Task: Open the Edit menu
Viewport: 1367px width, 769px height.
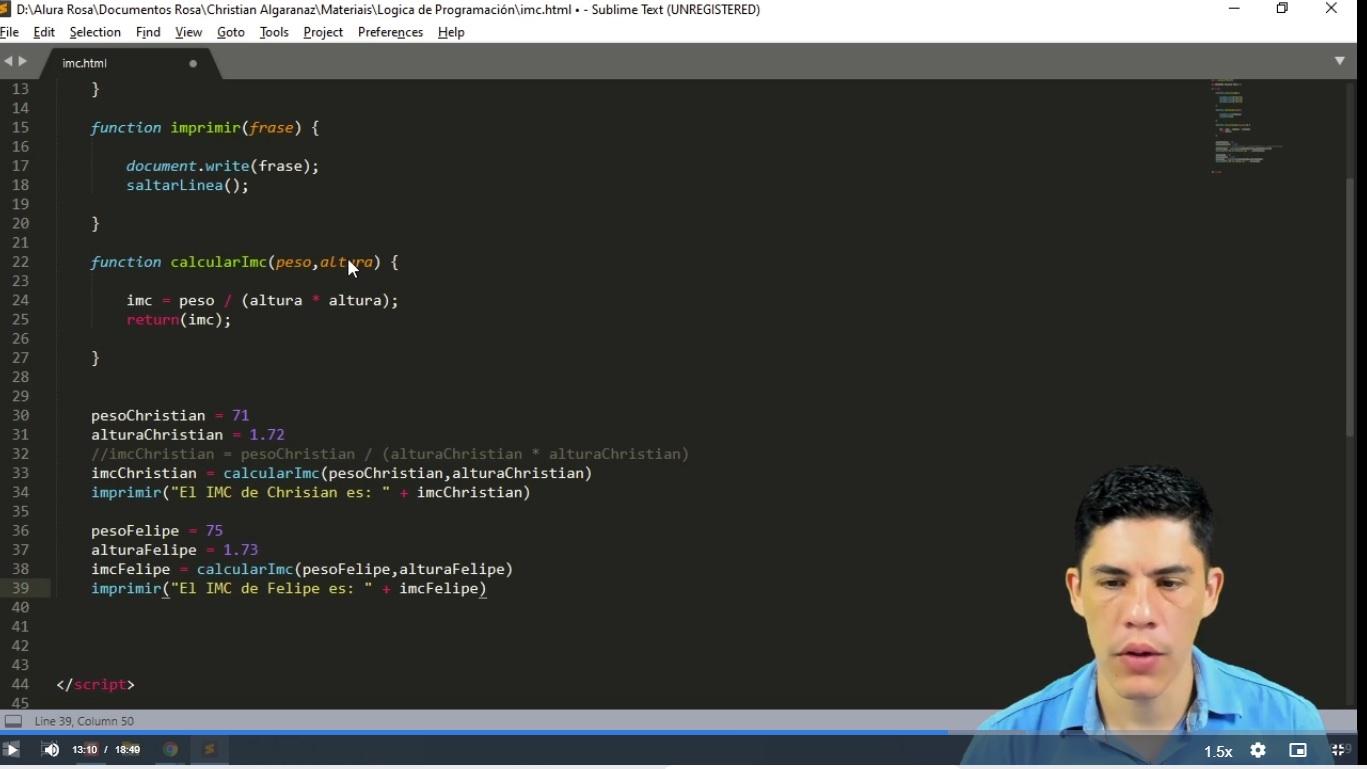Action: click(x=44, y=32)
